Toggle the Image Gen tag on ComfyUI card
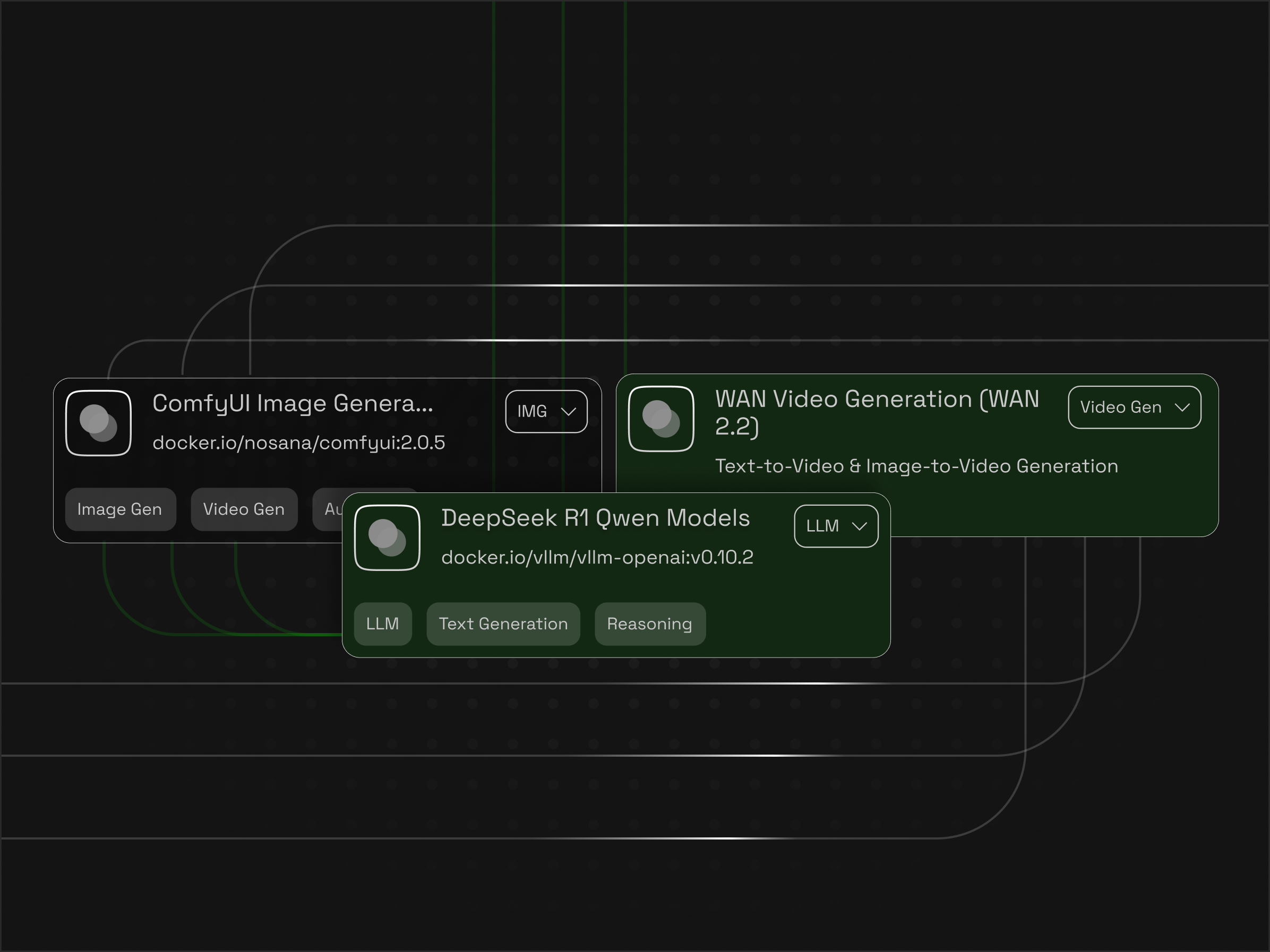The height and width of the screenshot is (952, 1270). (x=120, y=509)
